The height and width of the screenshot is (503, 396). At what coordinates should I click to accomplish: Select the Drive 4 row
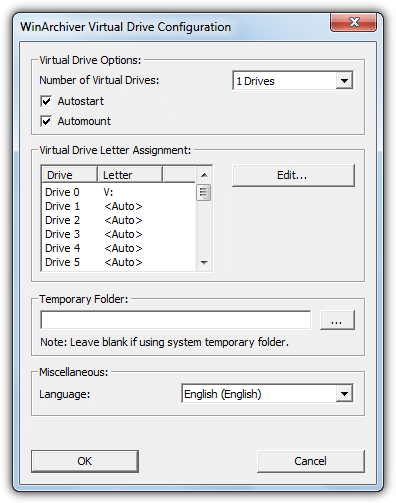pos(119,248)
